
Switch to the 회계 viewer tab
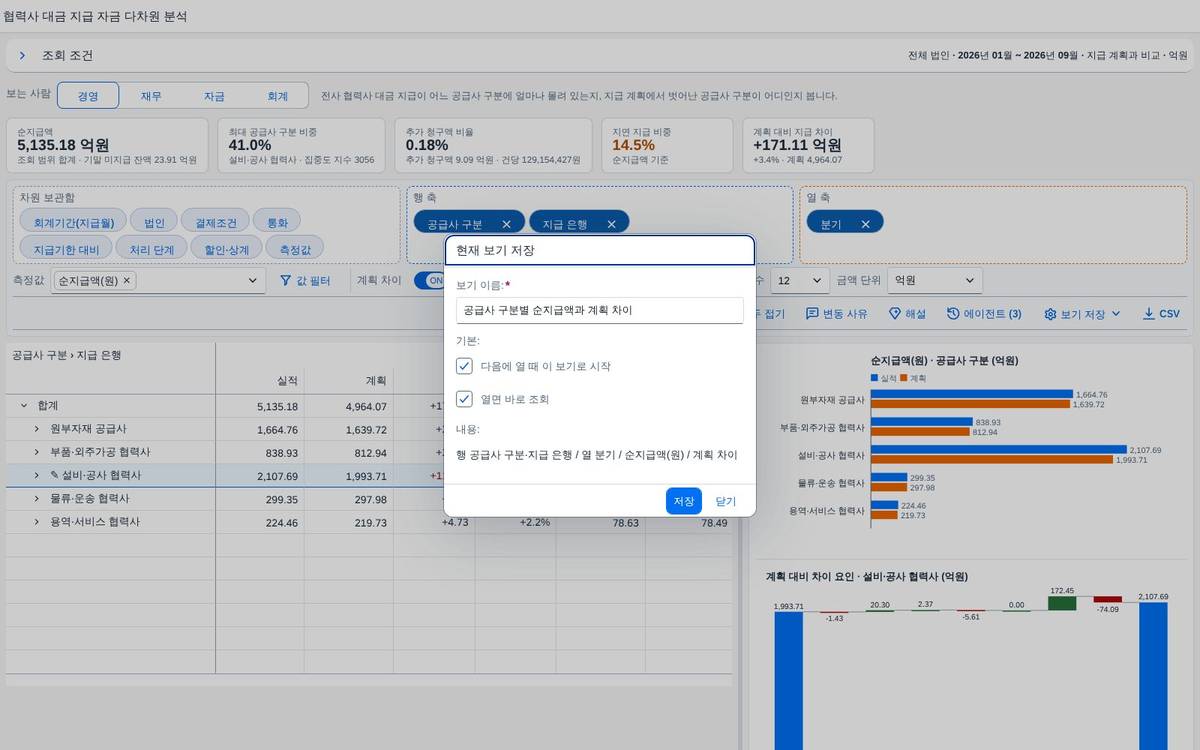click(277, 96)
